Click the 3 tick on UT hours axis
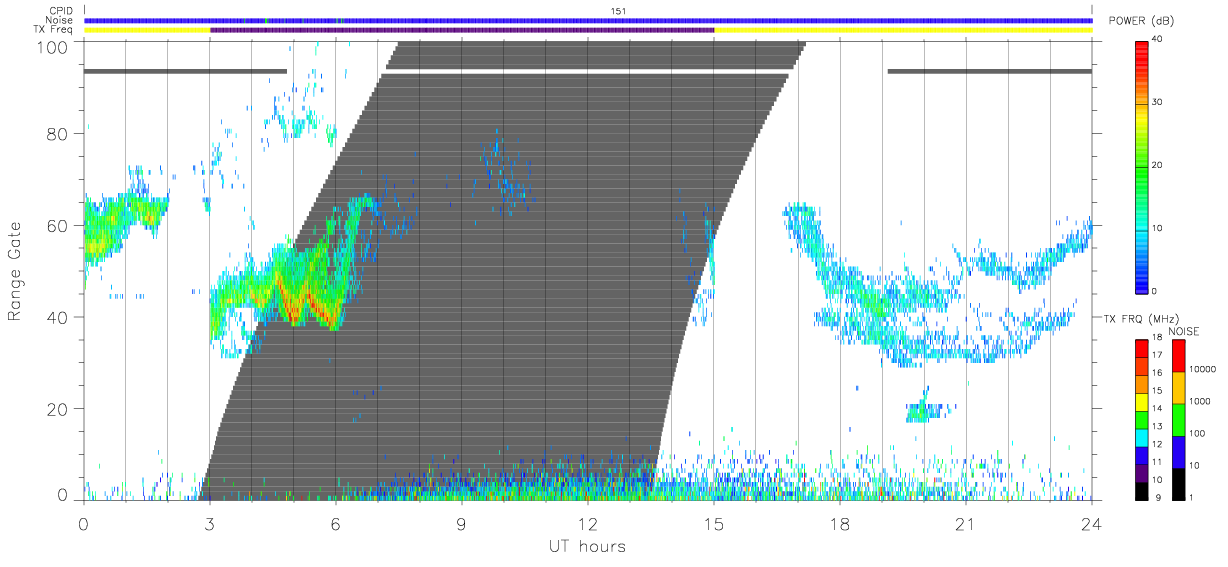Viewport: 1228px width, 567px height. pos(209,524)
